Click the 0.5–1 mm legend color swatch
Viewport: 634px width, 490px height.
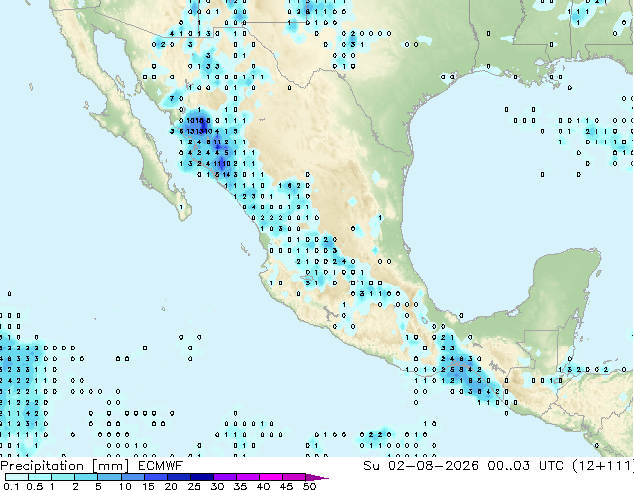pyautogui.click(x=40, y=477)
